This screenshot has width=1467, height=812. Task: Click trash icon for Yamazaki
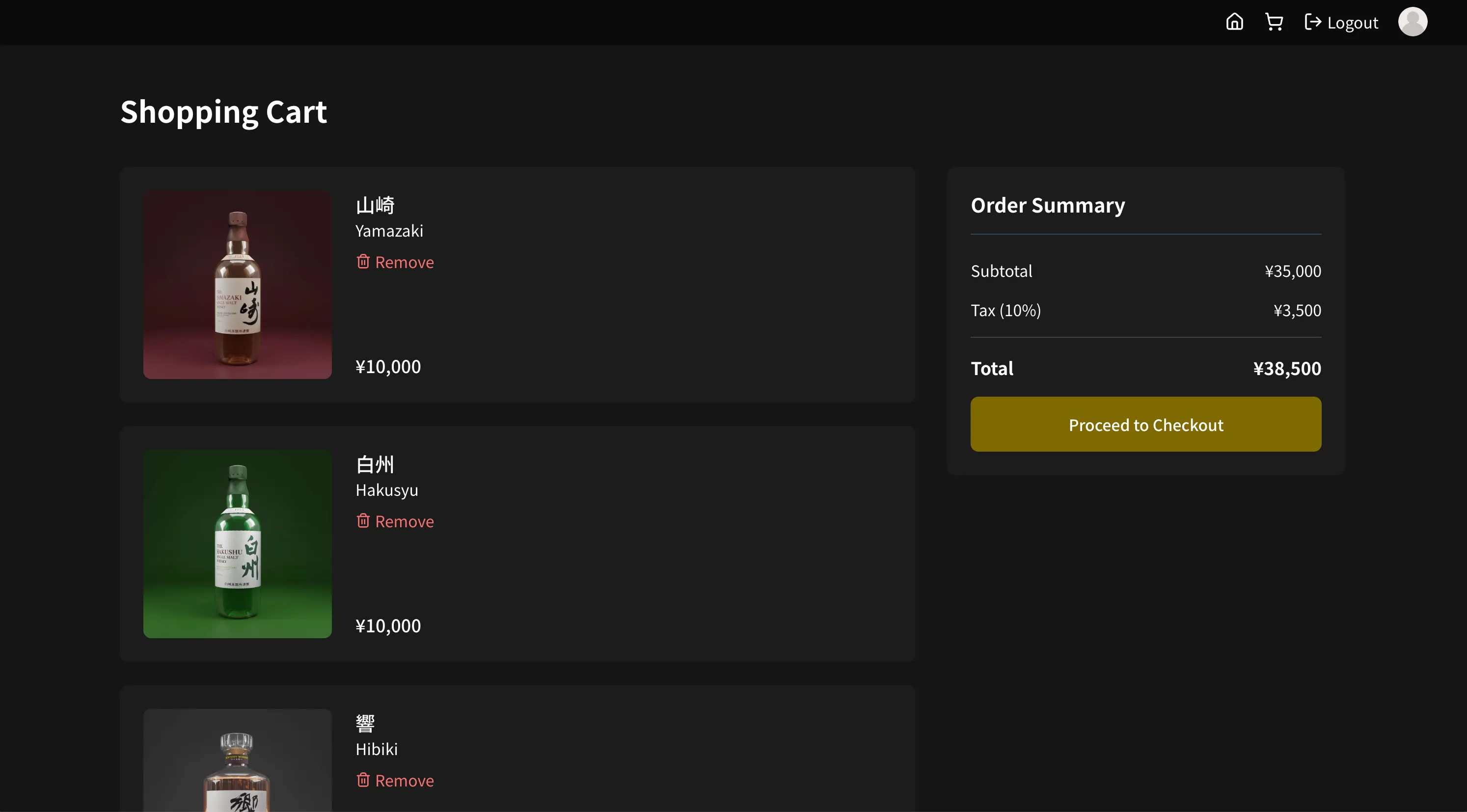coord(363,261)
